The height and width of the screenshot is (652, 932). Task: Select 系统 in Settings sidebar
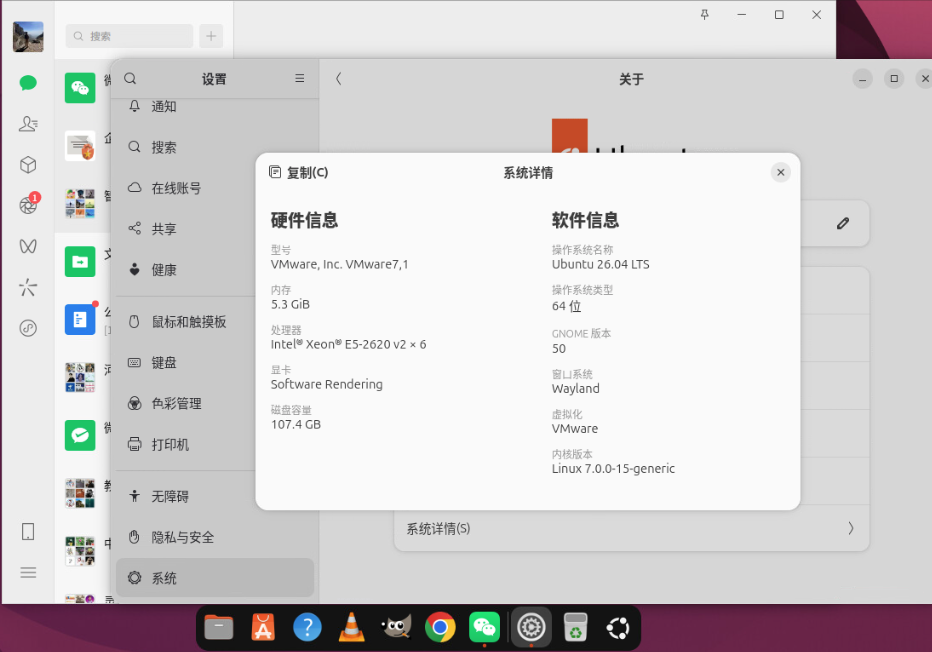[215, 578]
